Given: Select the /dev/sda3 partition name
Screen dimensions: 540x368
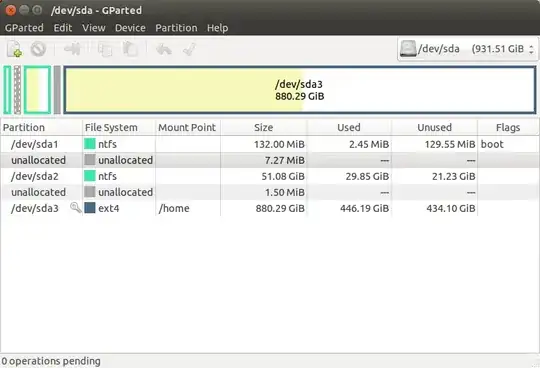Looking at the screenshot, I should (35, 208).
